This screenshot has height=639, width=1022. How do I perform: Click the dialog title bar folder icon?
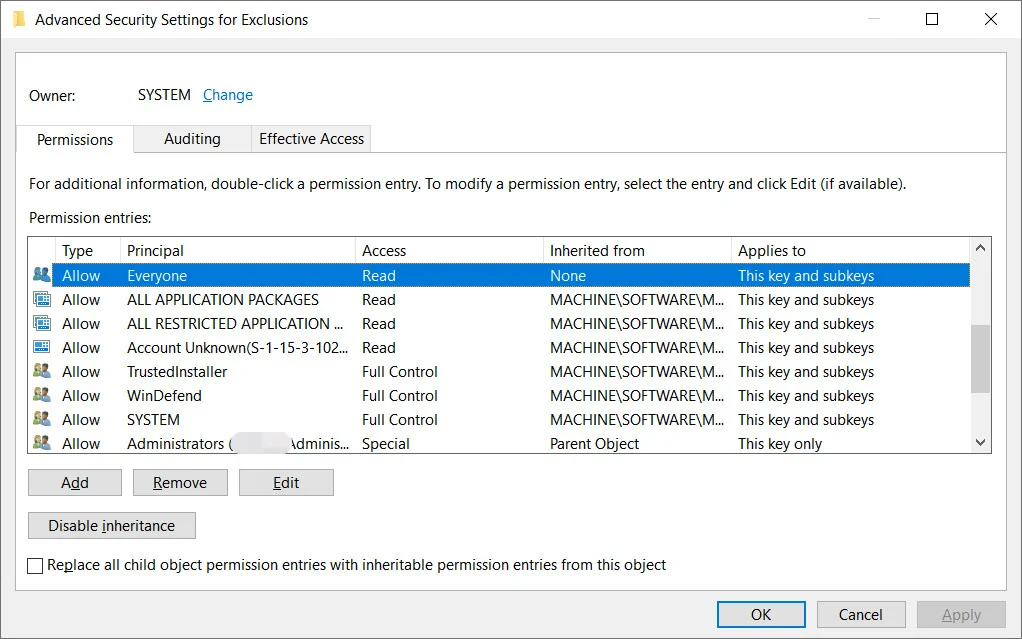(x=19, y=19)
